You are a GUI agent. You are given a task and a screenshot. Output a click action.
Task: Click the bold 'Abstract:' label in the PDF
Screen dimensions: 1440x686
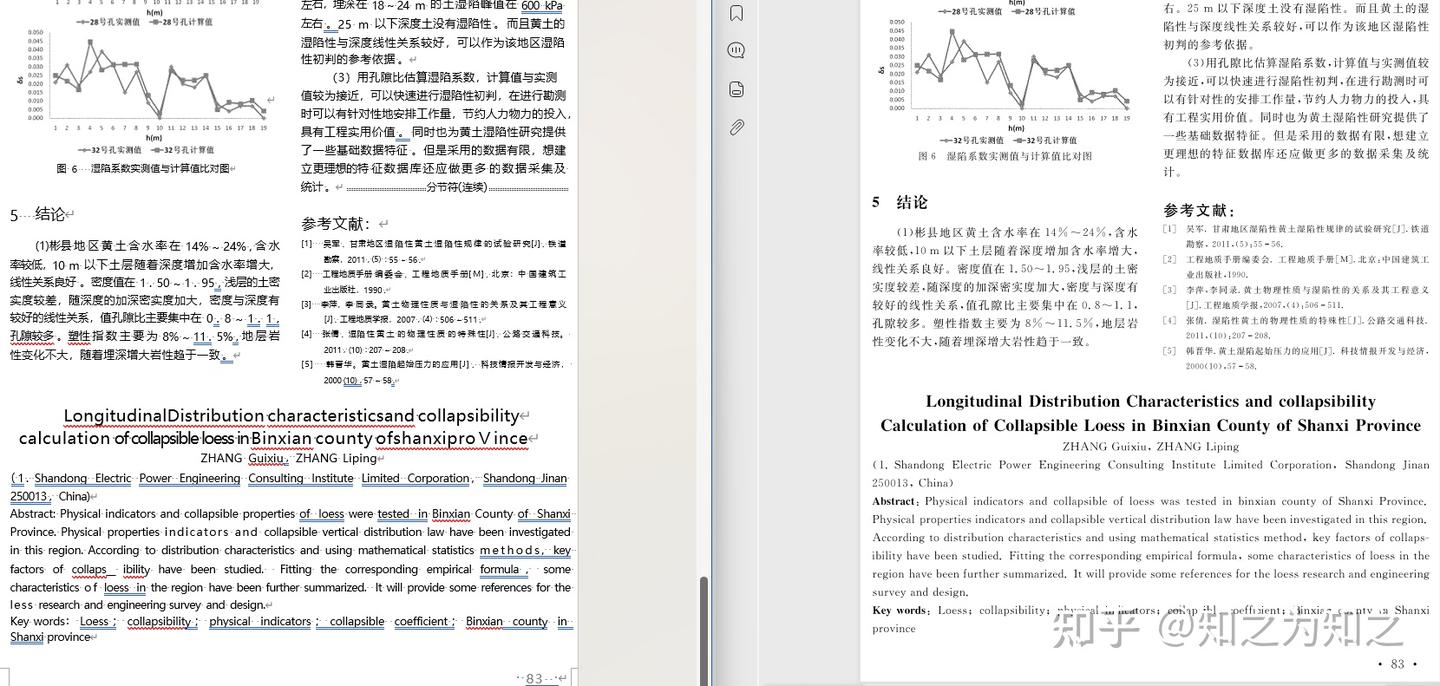[x=894, y=502]
